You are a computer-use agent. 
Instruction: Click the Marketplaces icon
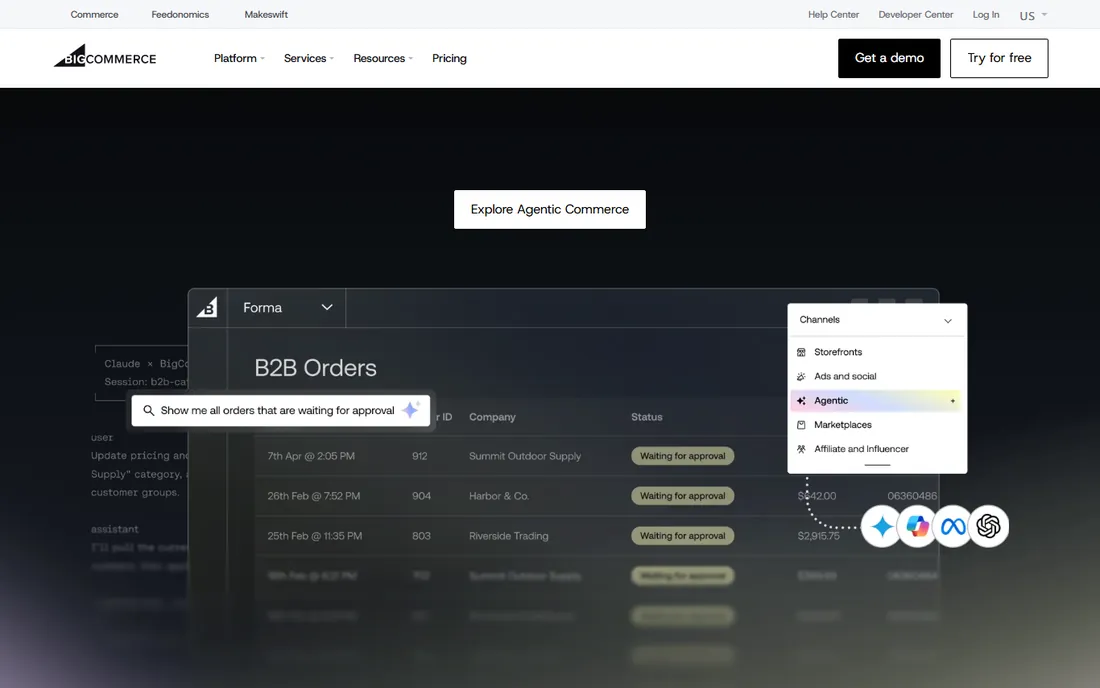[x=801, y=425]
